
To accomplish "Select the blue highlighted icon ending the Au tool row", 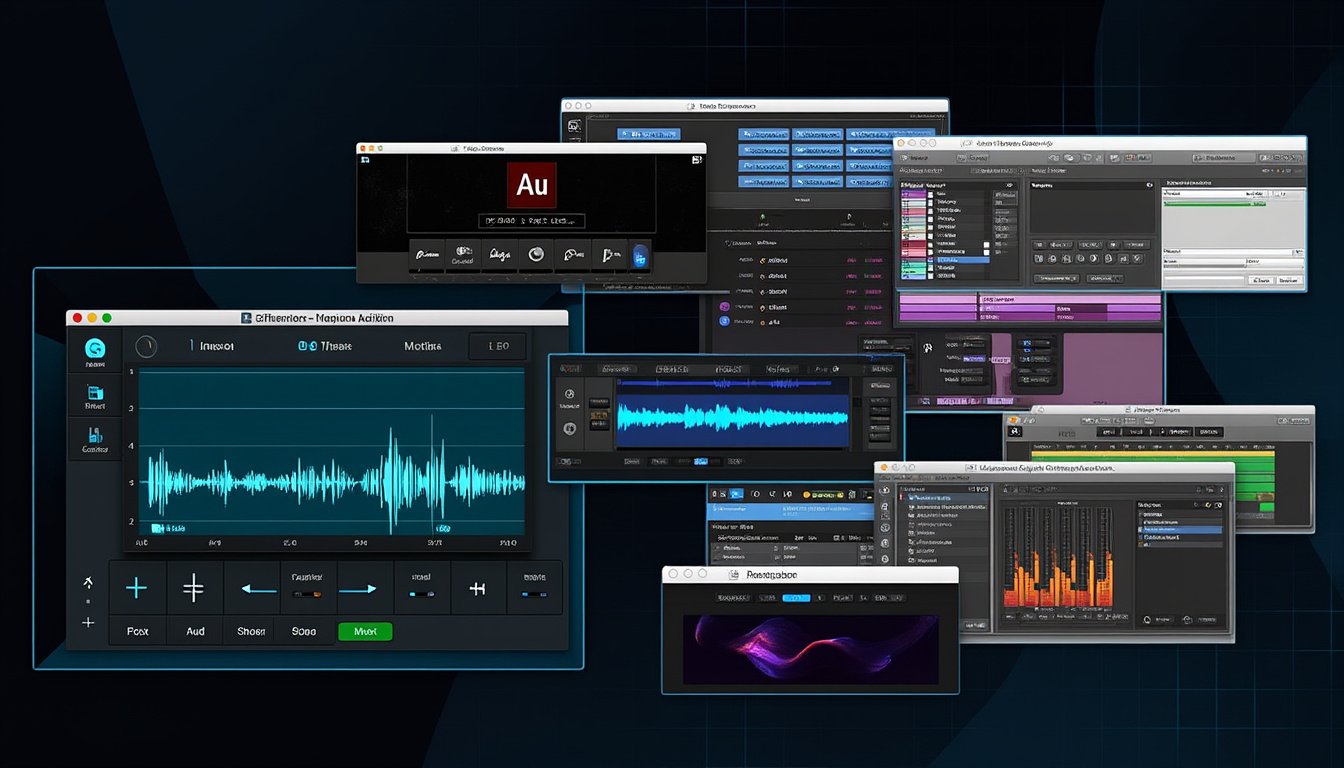I will pos(640,257).
